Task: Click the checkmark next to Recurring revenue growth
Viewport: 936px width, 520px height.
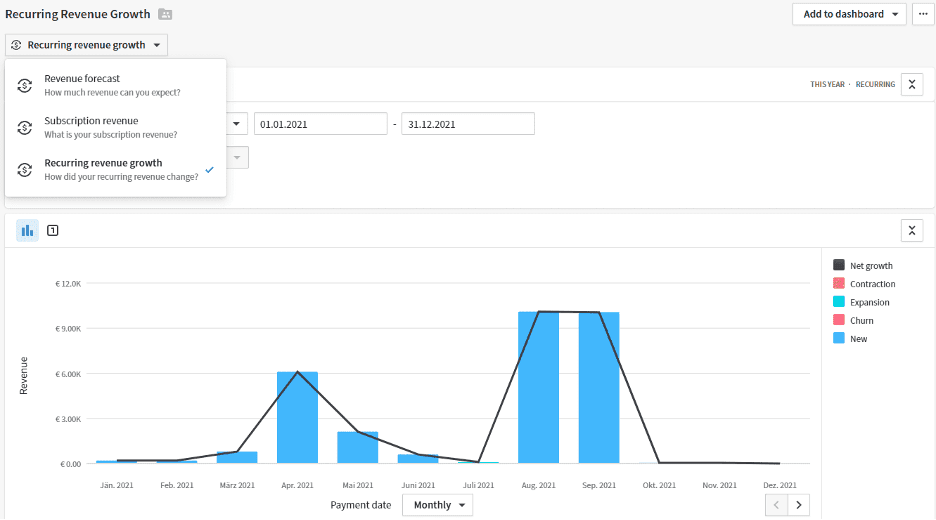Action: (210, 170)
